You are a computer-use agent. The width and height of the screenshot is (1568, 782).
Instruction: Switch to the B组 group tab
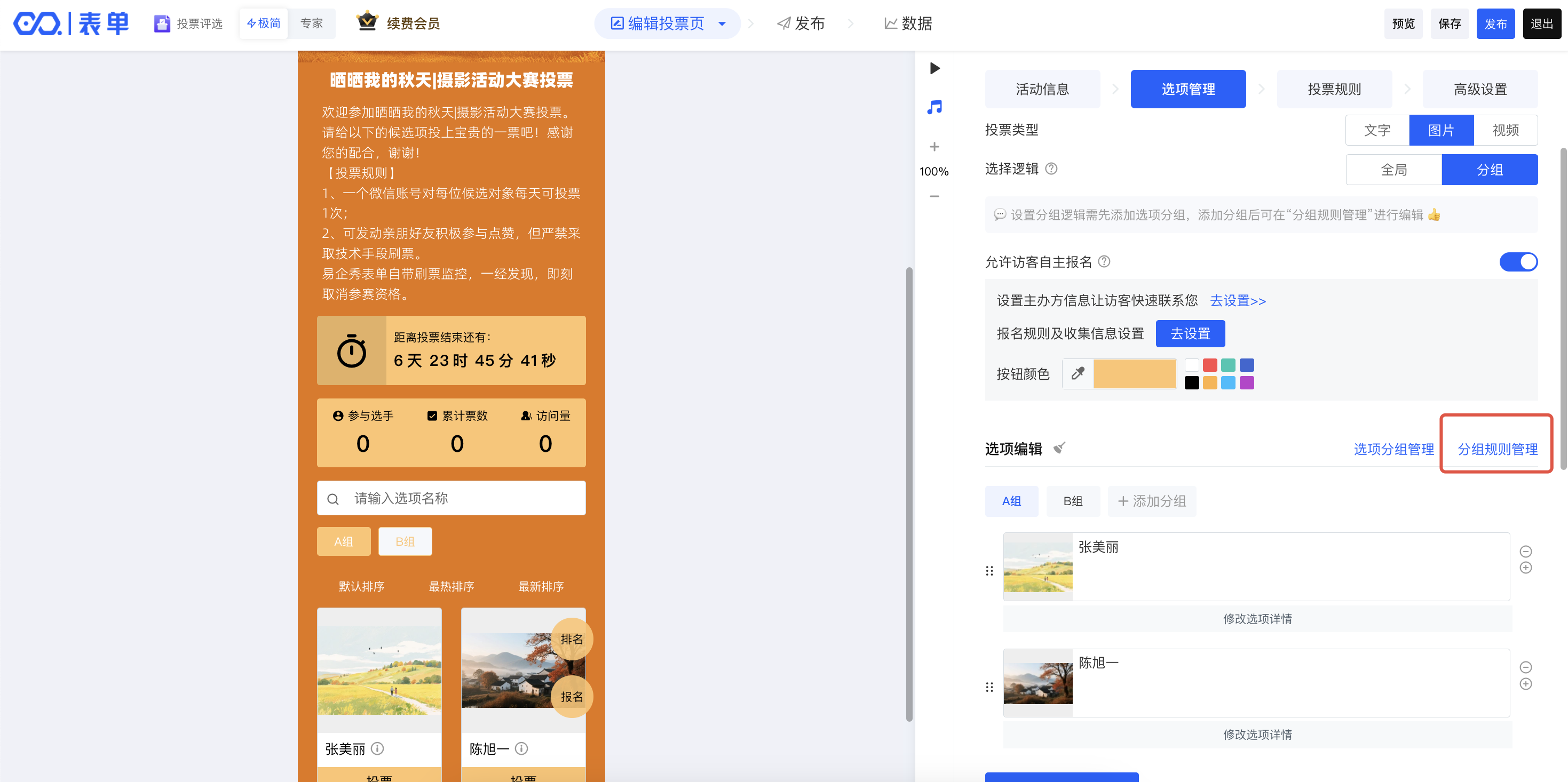click(1073, 501)
